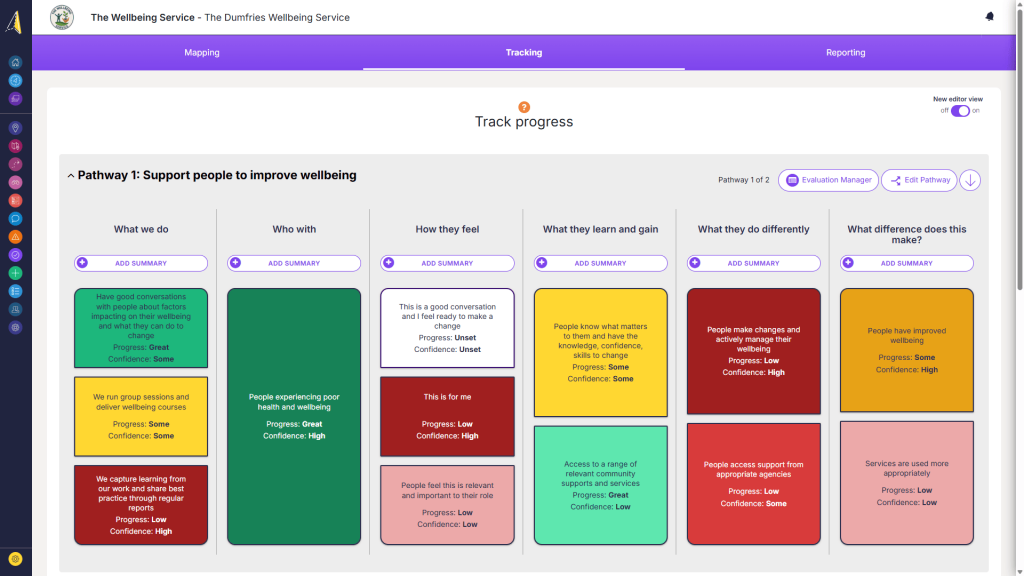Open the blue chat bubble sidebar icon

point(15,218)
